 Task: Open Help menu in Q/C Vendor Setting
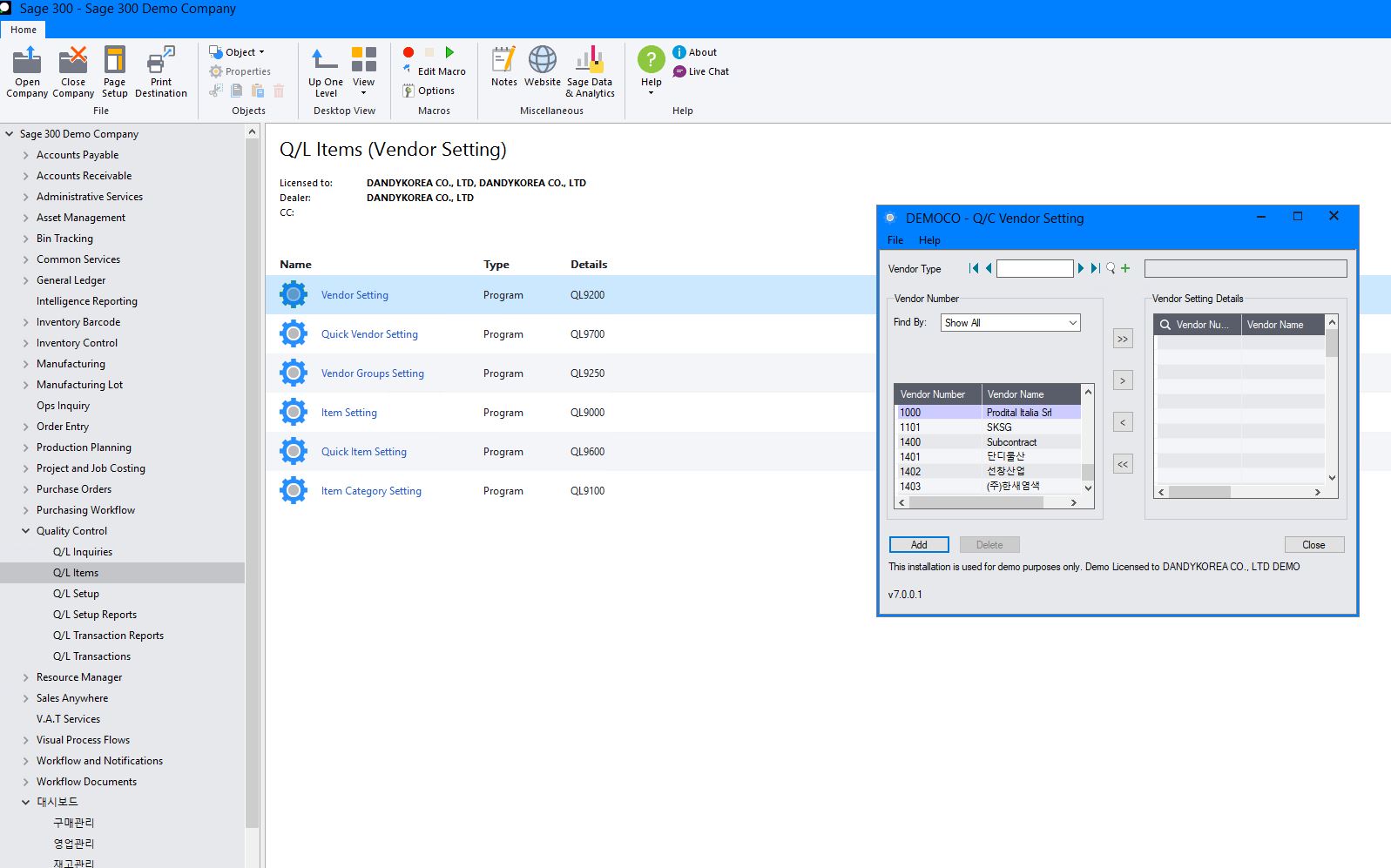coord(929,240)
